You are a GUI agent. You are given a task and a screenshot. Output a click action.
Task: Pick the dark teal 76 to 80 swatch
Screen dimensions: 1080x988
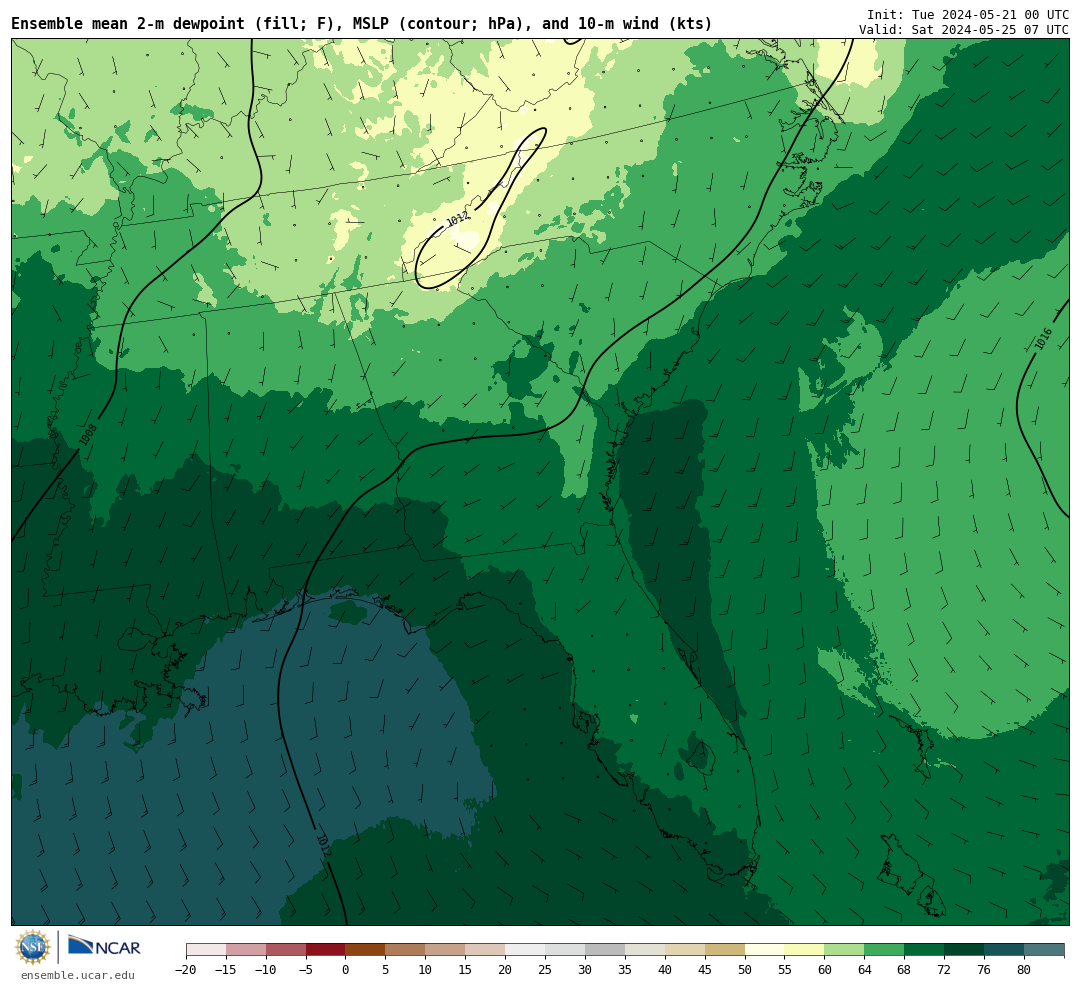point(1004,950)
